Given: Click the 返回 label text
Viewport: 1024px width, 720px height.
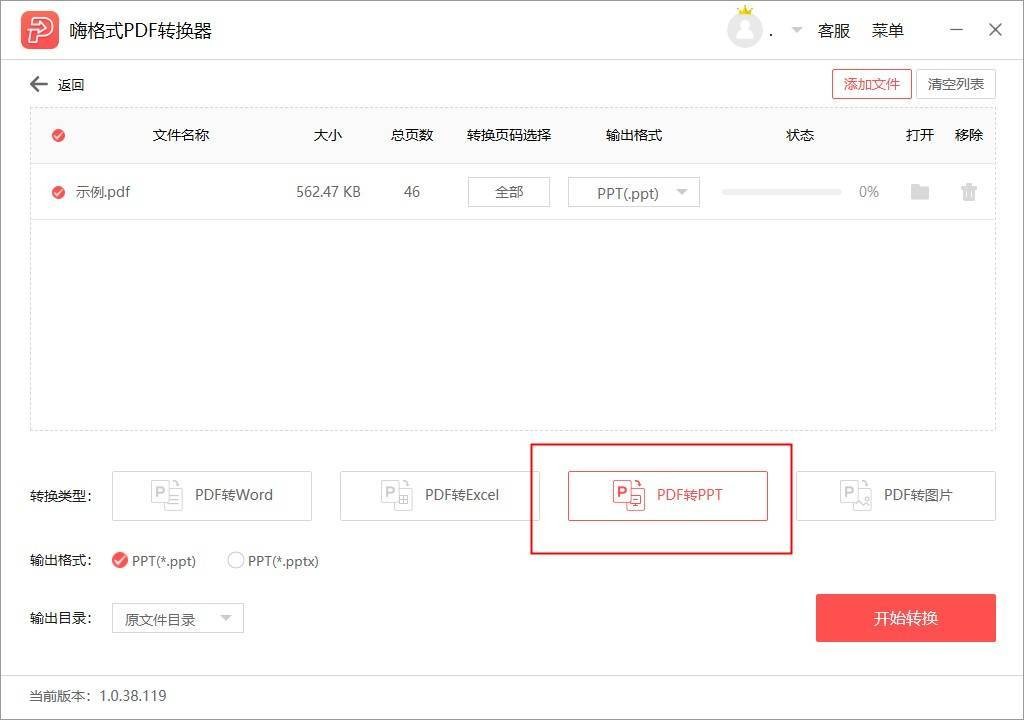Looking at the screenshot, I should pyautogui.click(x=71, y=85).
